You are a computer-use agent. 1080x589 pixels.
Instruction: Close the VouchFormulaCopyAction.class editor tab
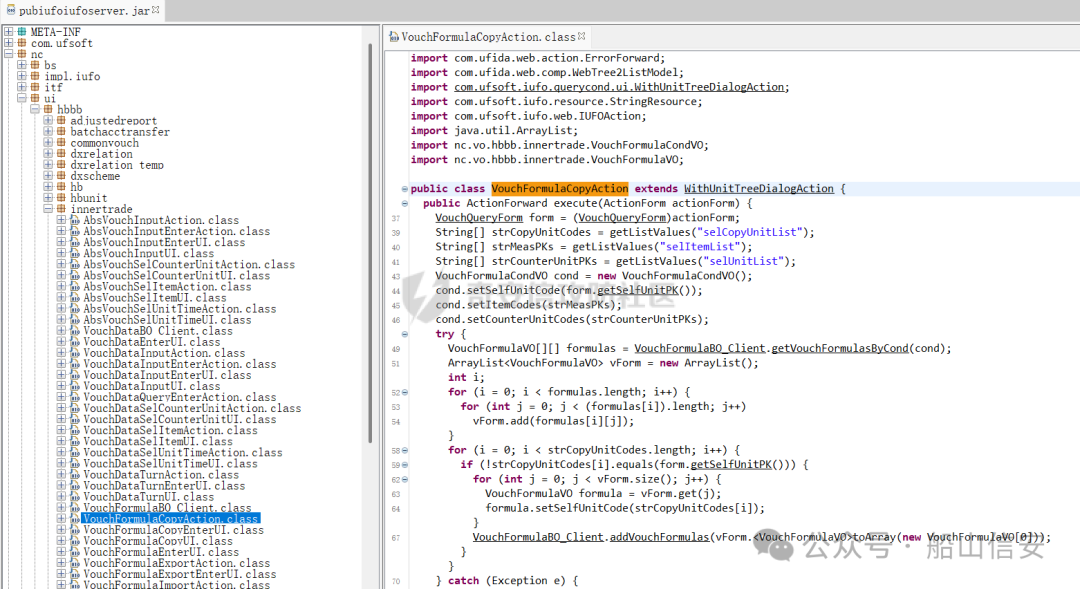point(582,37)
